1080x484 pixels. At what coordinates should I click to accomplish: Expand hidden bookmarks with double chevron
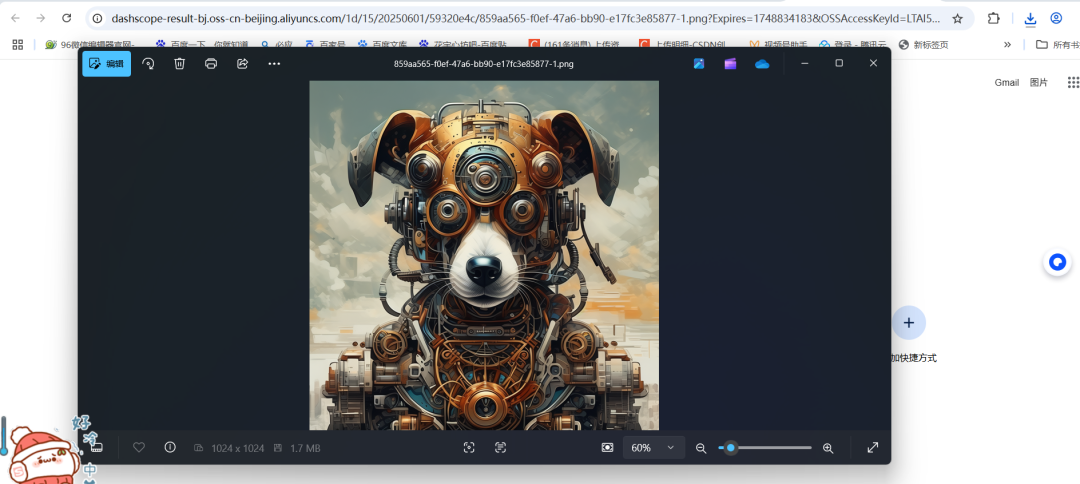tap(1008, 45)
